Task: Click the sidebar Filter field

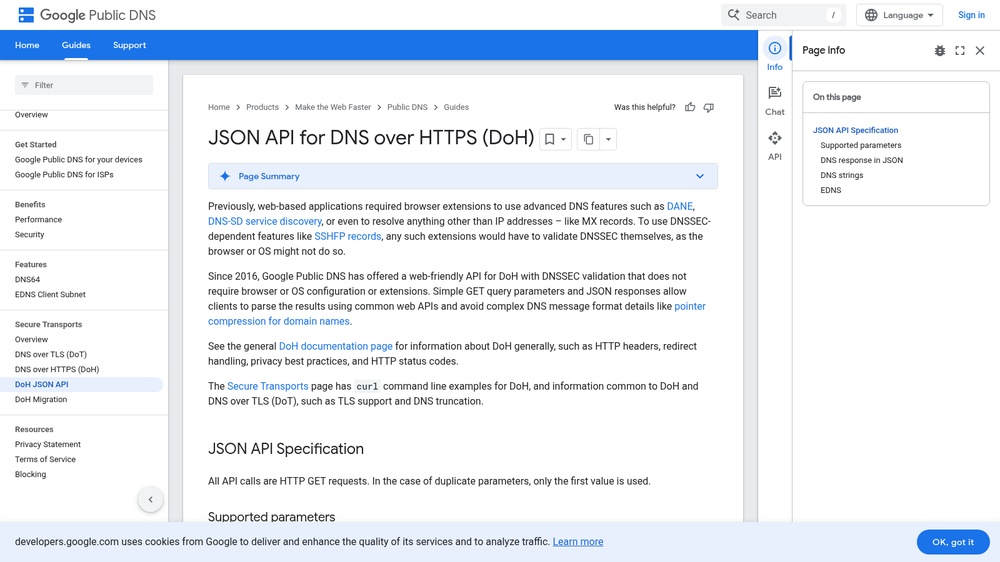Action: pos(84,85)
